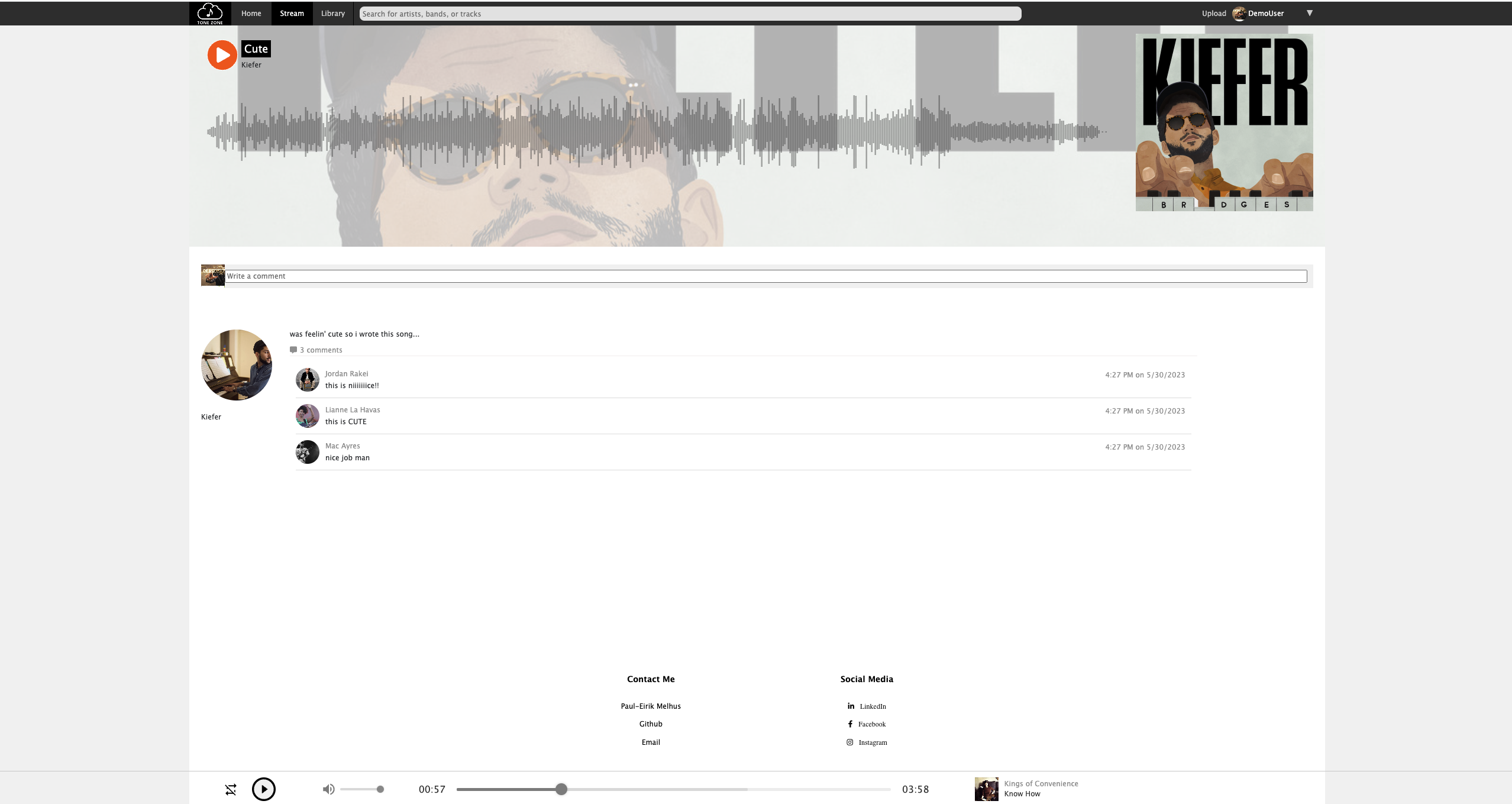1512x804 pixels.
Task: Focus the Write a comment field
Action: [x=765, y=276]
